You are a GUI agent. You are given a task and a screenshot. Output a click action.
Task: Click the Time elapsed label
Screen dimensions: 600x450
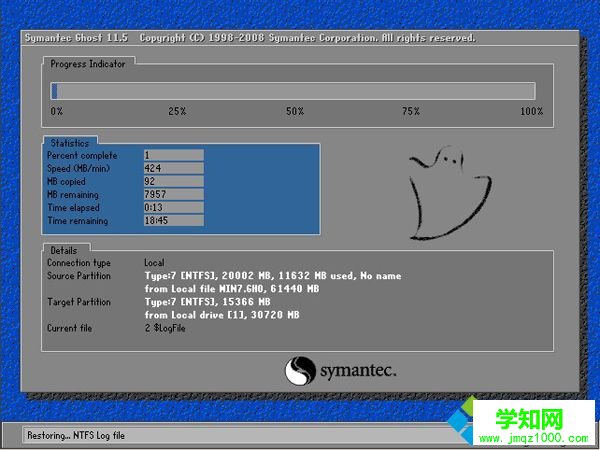pyautogui.click(x=73, y=208)
